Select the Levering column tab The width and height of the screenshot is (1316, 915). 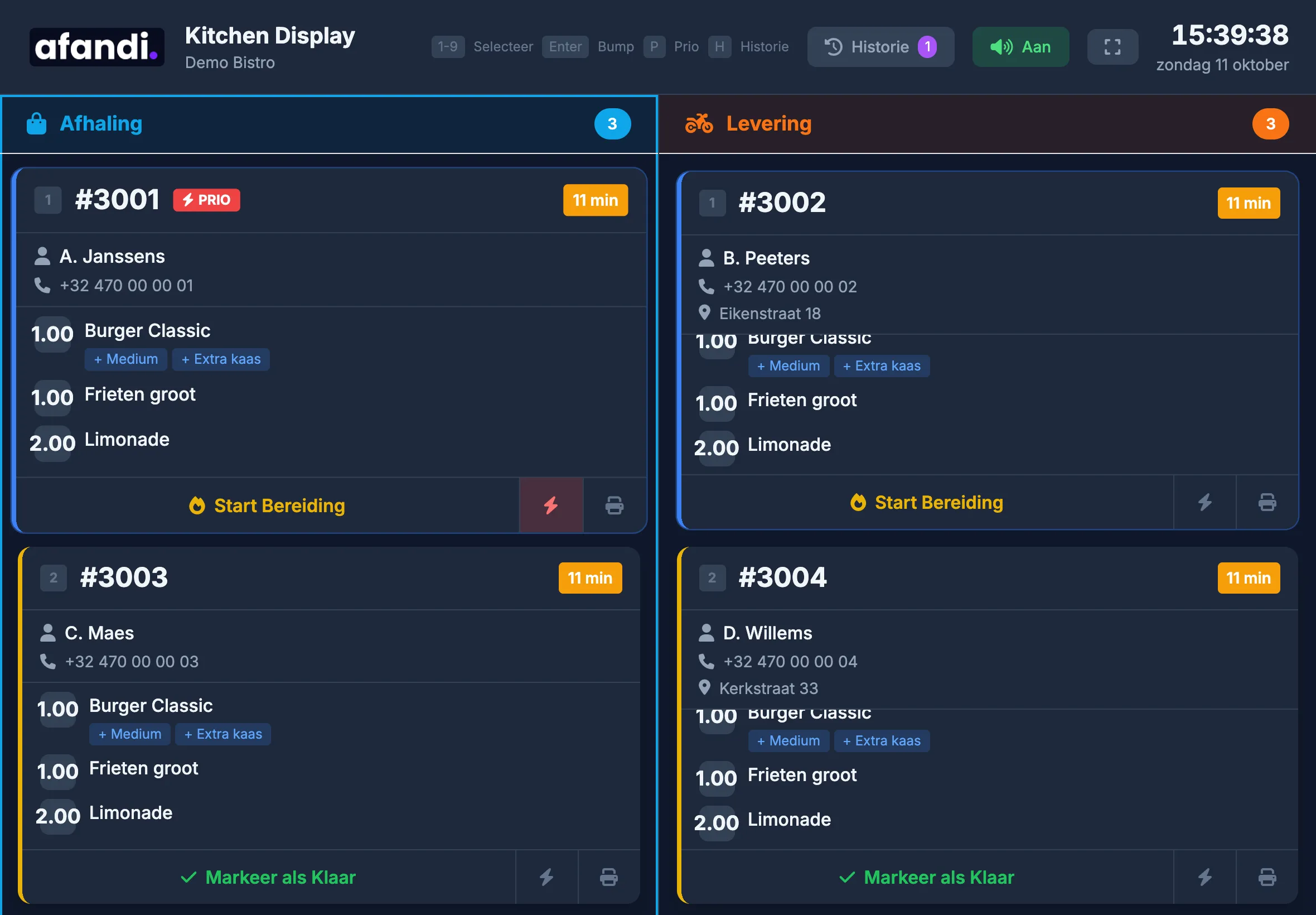click(x=987, y=124)
